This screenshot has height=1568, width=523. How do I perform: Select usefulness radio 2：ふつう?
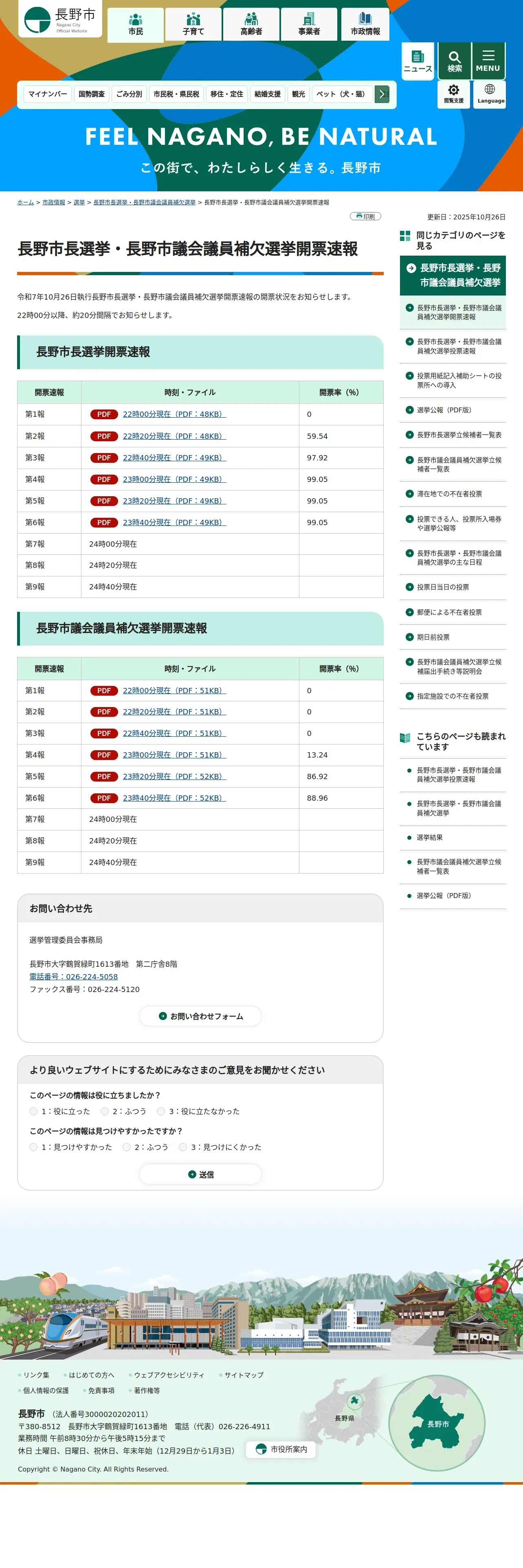click(x=105, y=1111)
